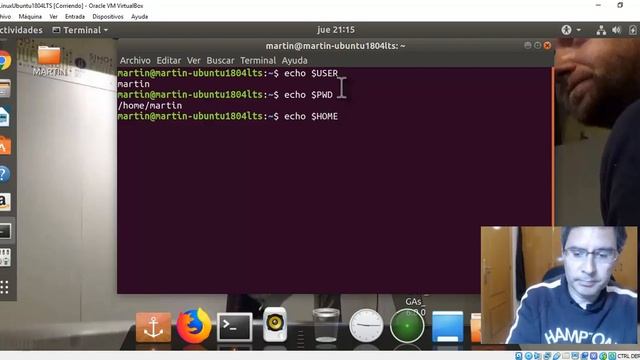The image size is (640, 360).
Task: Launch Firefox from the bottom dock
Action: (194, 326)
